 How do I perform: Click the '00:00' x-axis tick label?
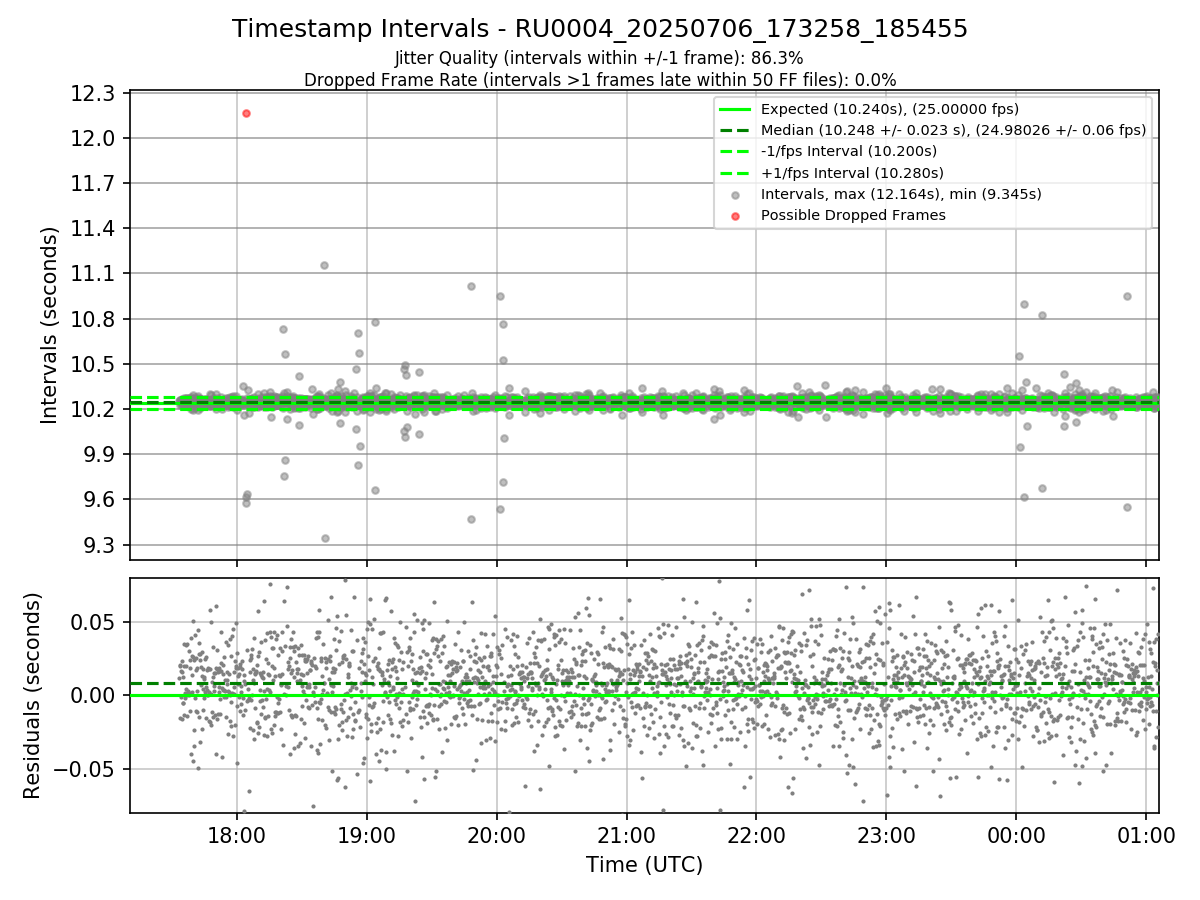click(x=1016, y=834)
